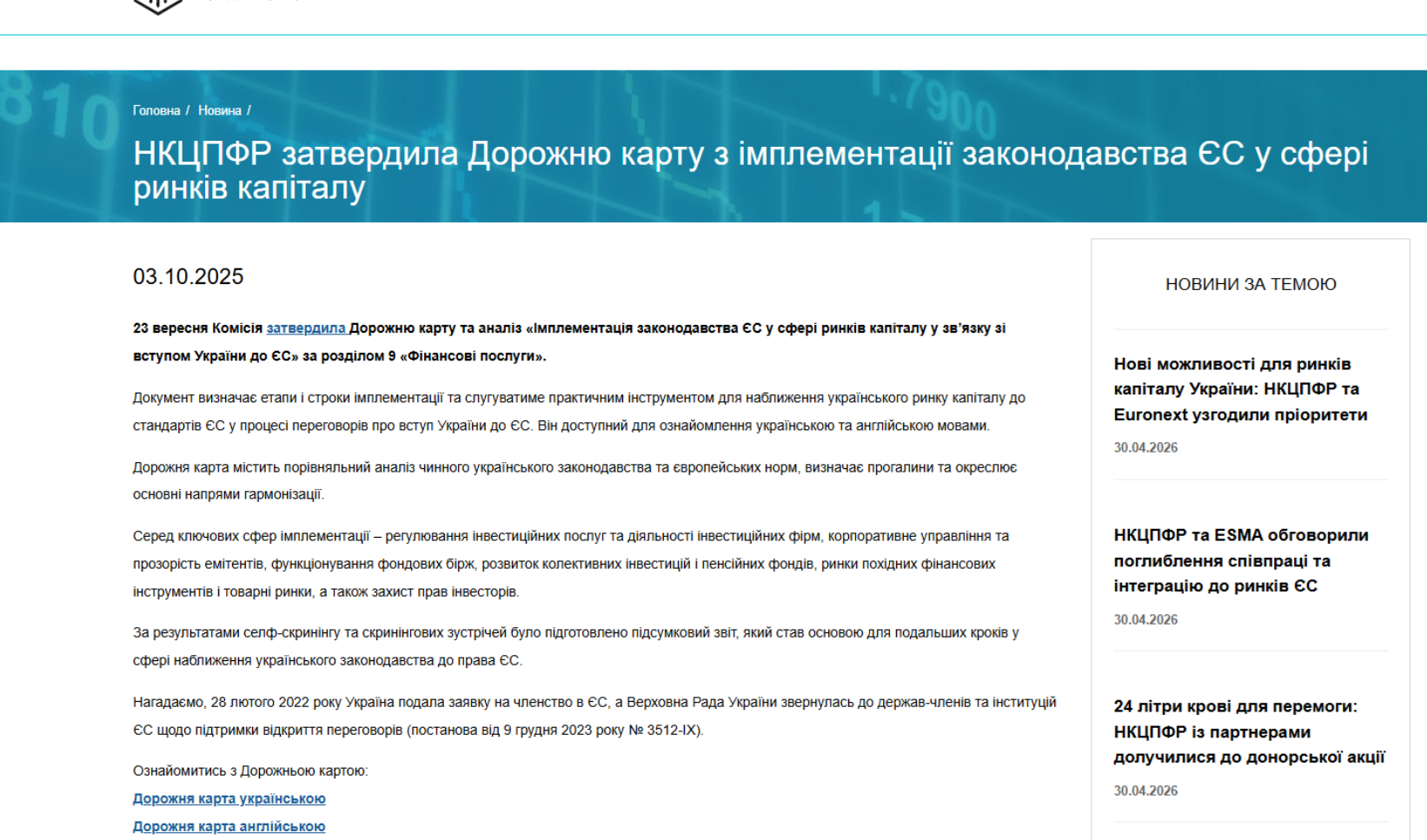Click the paragraph starting 'Дорожня карта містить порівняльний'
The height and width of the screenshot is (840, 1427).
(574, 480)
